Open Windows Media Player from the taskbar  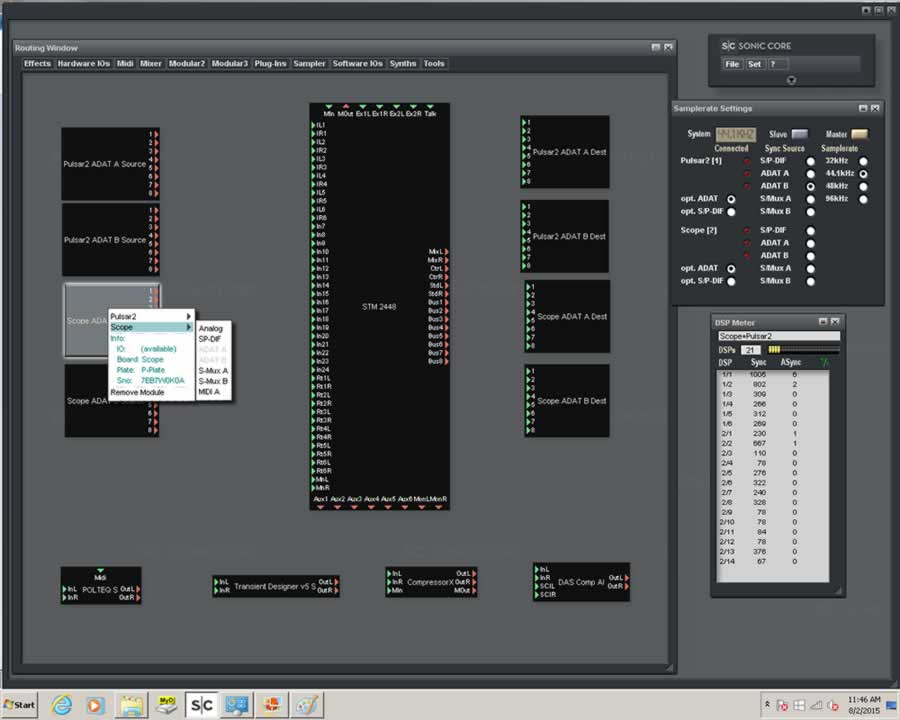(95, 705)
